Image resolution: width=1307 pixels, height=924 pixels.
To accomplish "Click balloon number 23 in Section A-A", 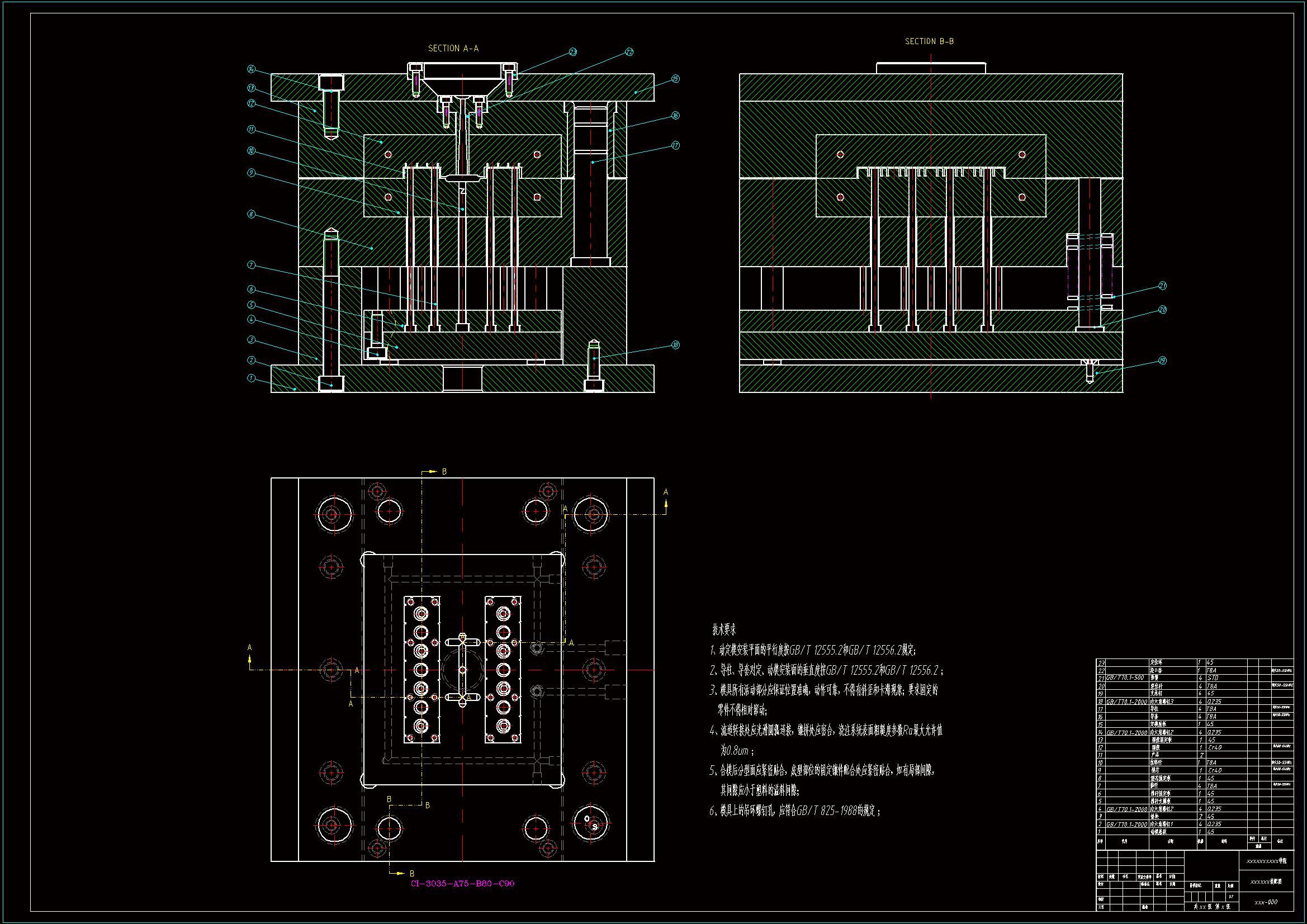I will tap(572, 52).
